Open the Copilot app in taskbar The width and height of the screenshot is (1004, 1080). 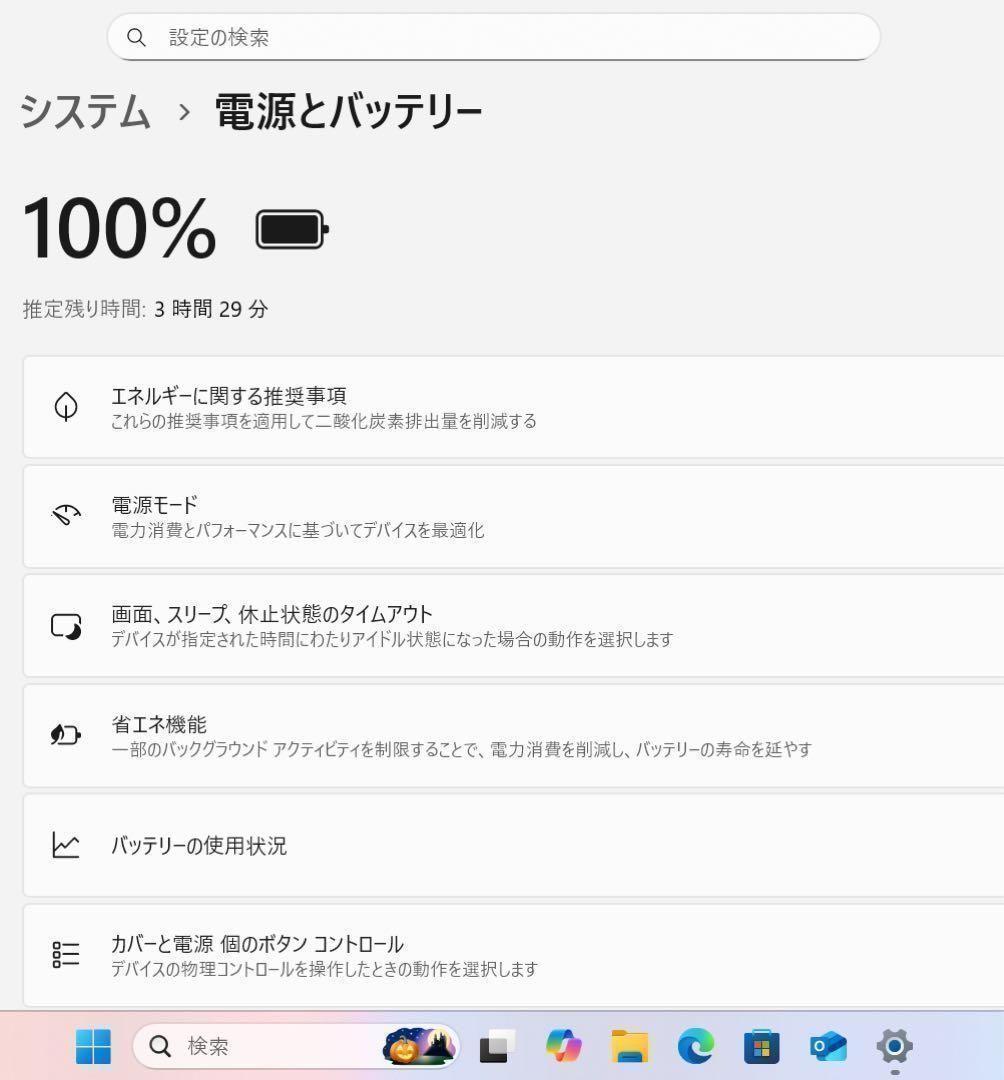(x=563, y=1046)
